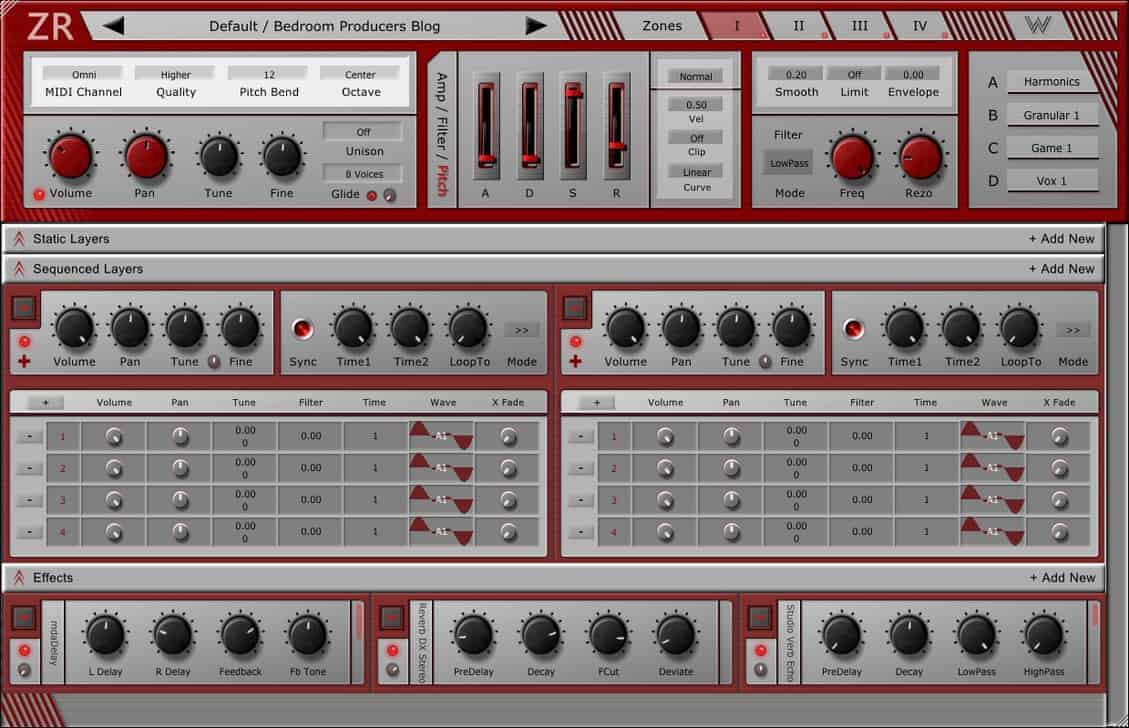Remove the left sequenced layer with minus button

coord(24,308)
